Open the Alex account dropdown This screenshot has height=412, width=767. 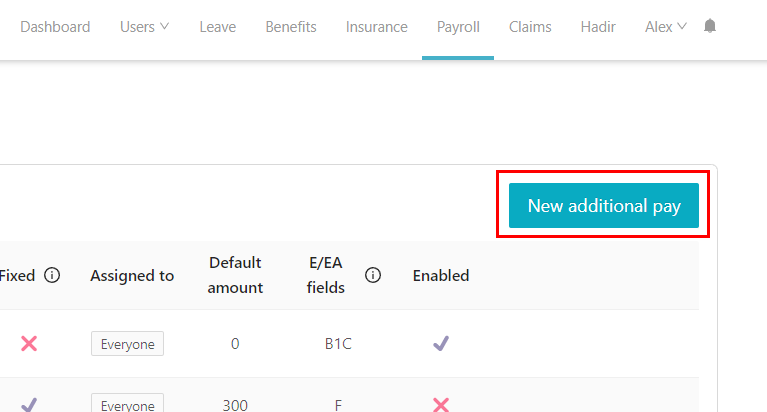[666, 26]
